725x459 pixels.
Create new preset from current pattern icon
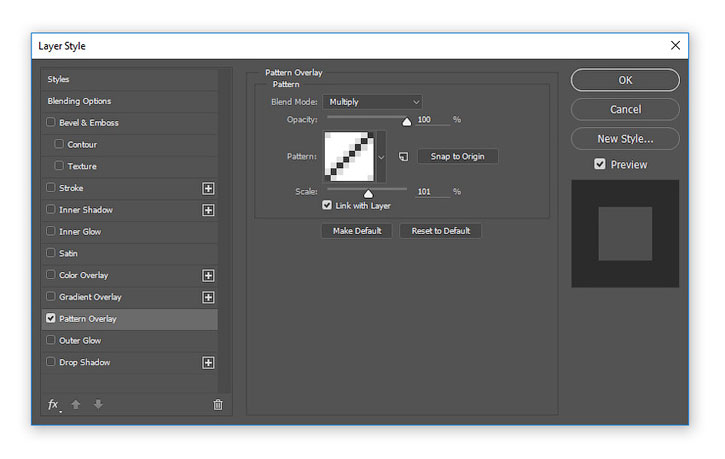403,157
